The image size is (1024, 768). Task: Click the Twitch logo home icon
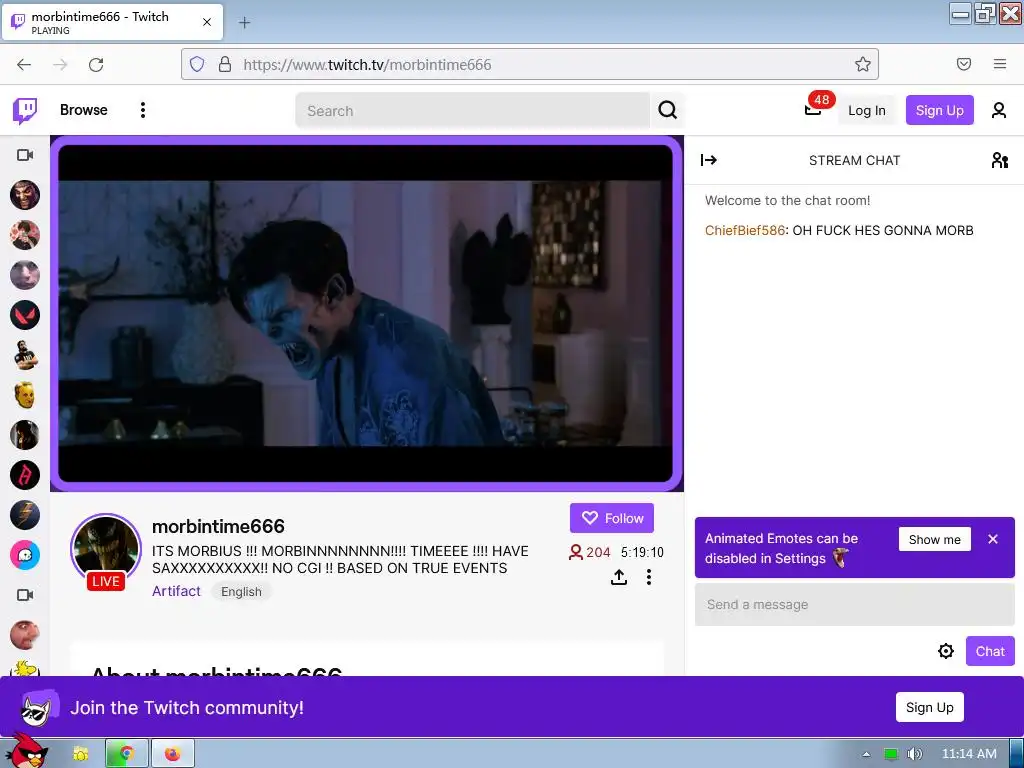point(25,110)
